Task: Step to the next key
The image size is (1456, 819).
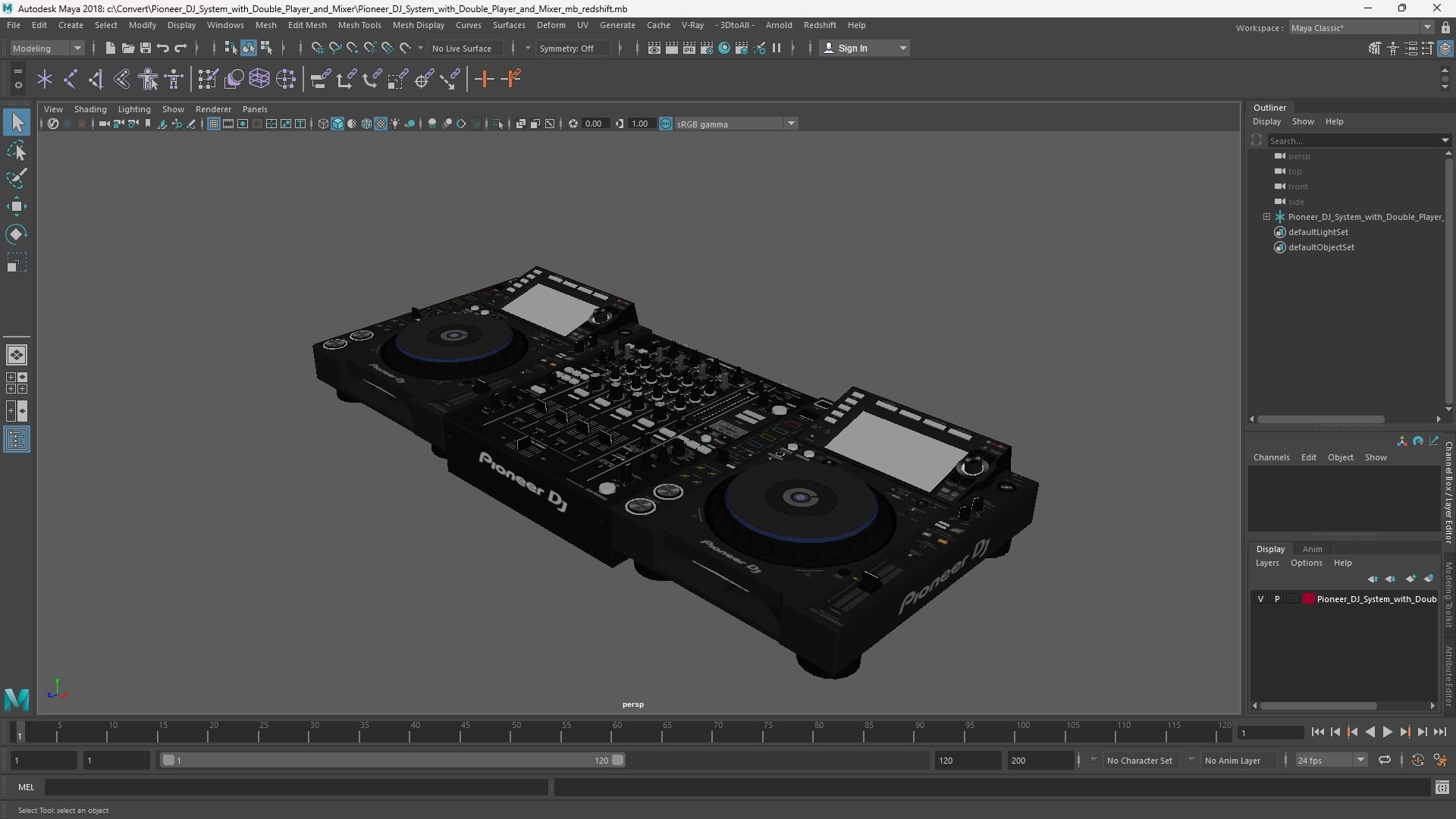Action: point(1404,732)
